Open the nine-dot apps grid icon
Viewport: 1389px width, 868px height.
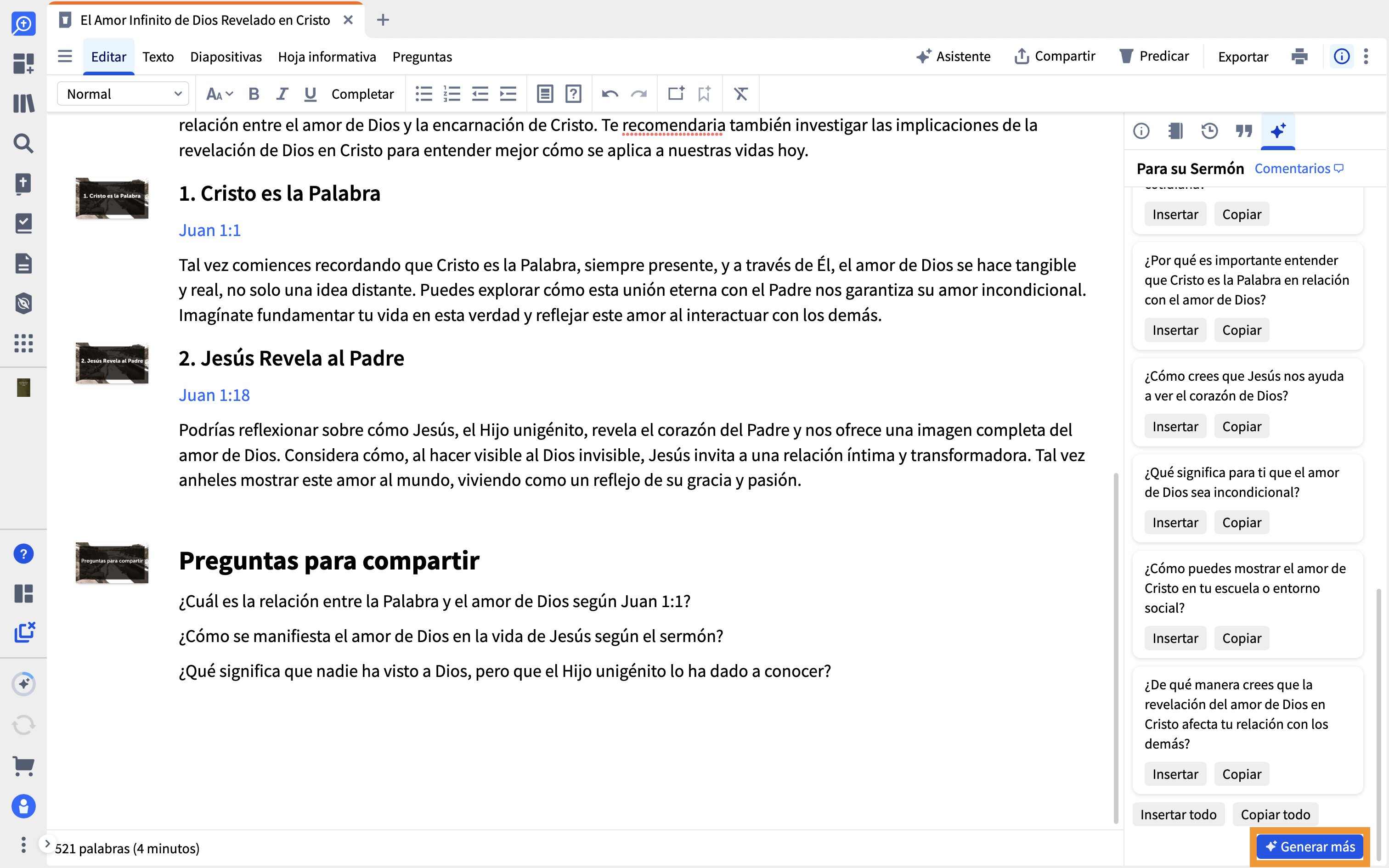23,344
